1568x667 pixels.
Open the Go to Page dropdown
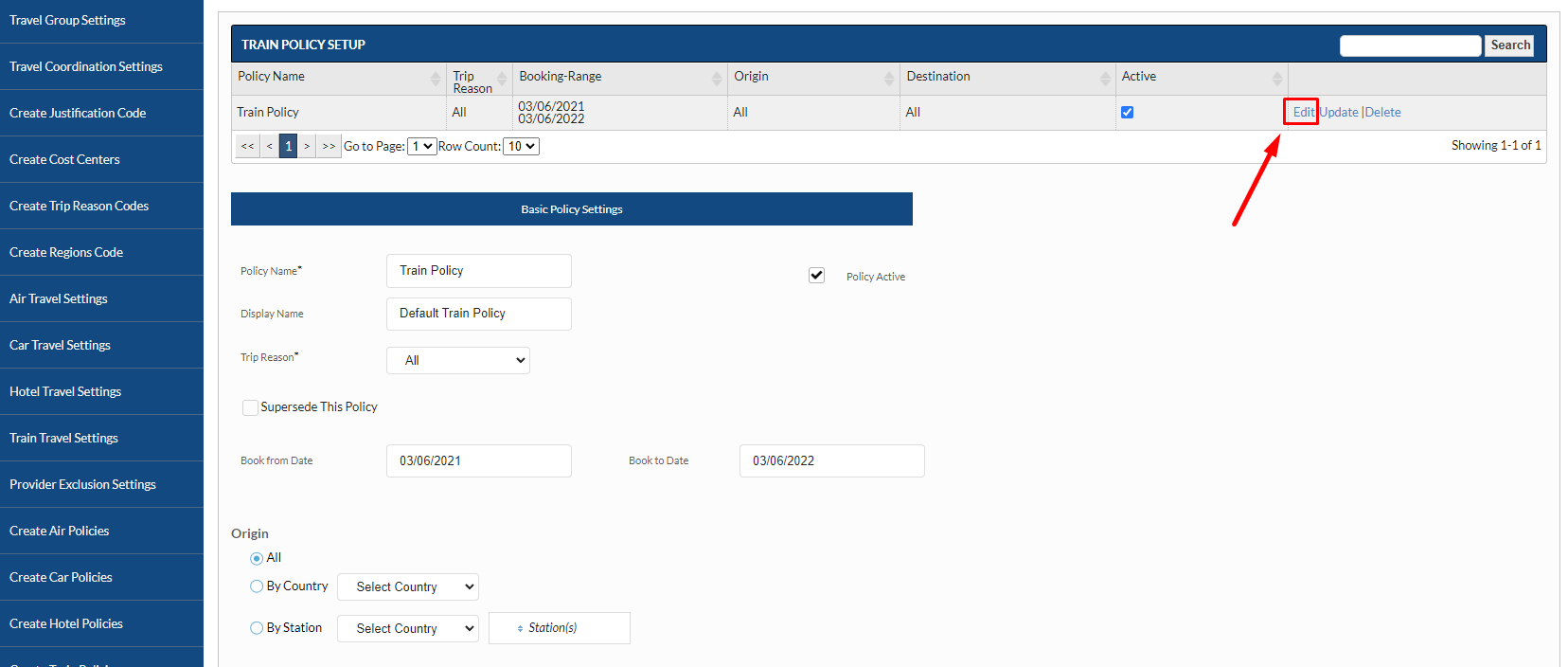[x=421, y=146]
